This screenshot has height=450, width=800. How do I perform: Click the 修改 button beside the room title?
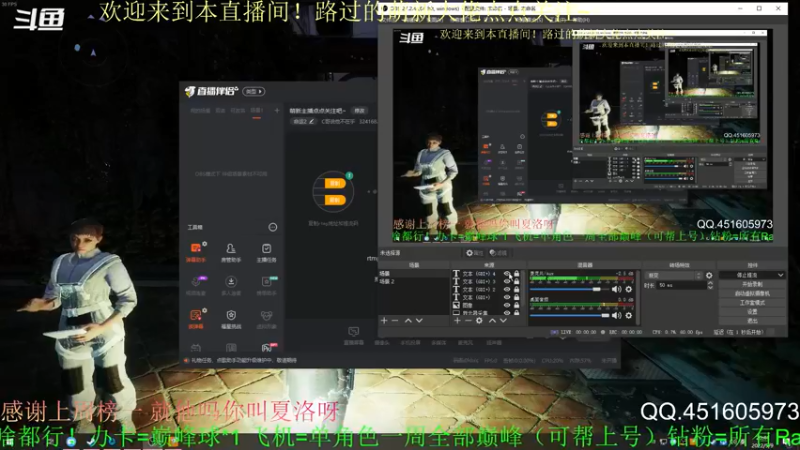[360, 111]
